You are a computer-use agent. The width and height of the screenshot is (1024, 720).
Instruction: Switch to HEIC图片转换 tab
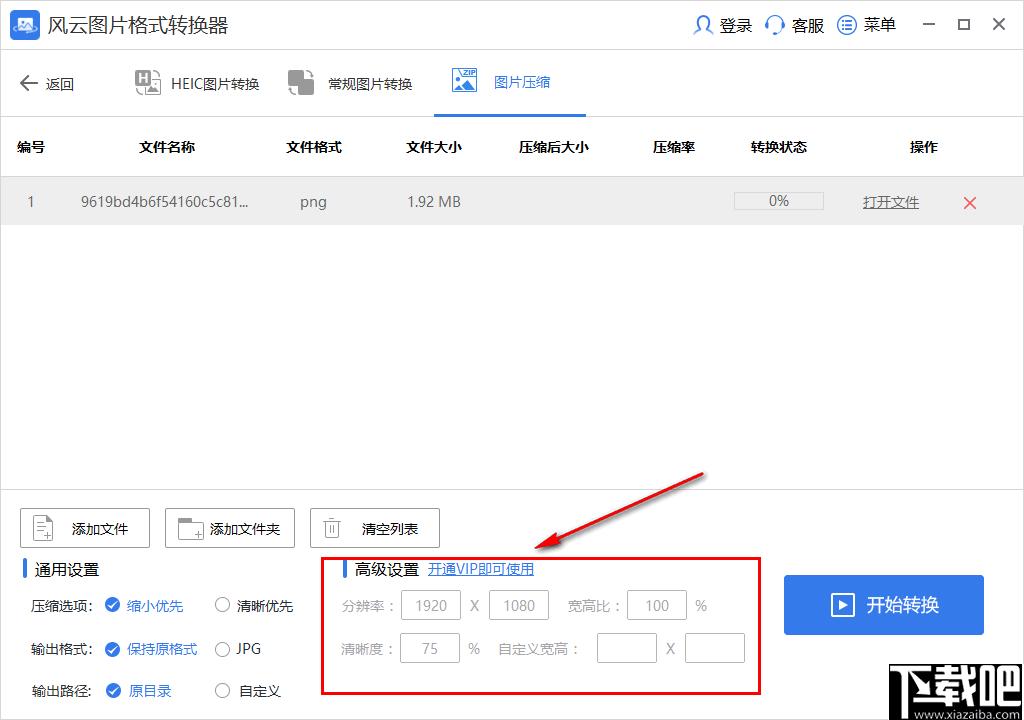pyautogui.click(x=197, y=83)
